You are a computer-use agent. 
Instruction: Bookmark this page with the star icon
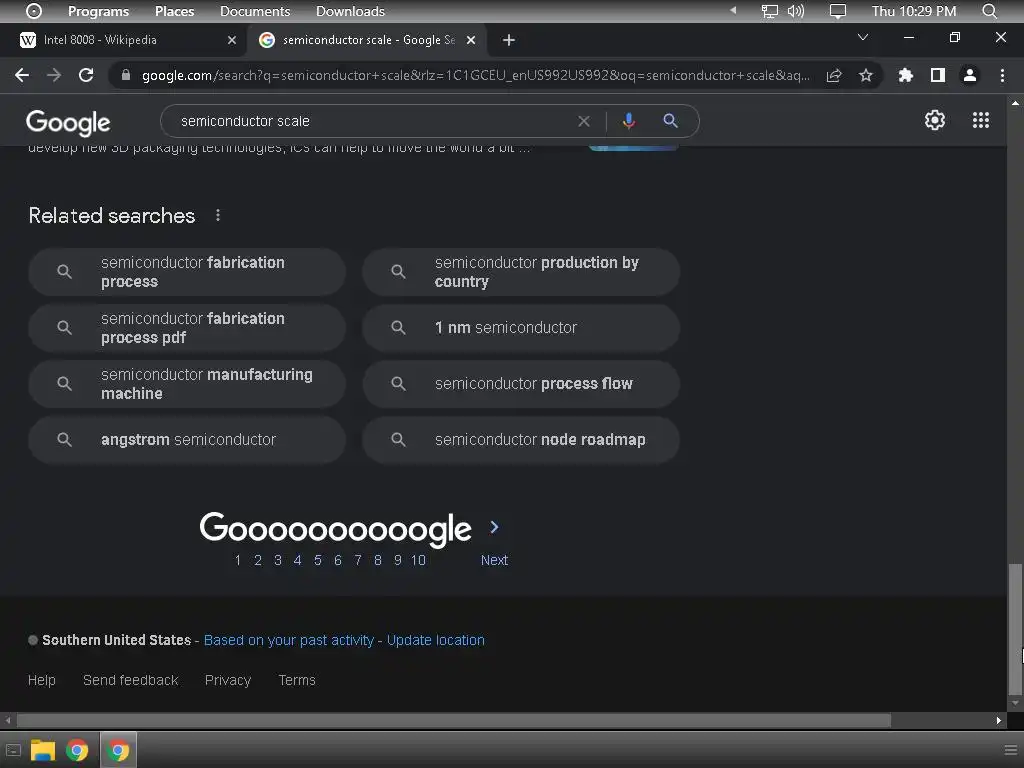click(x=866, y=75)
